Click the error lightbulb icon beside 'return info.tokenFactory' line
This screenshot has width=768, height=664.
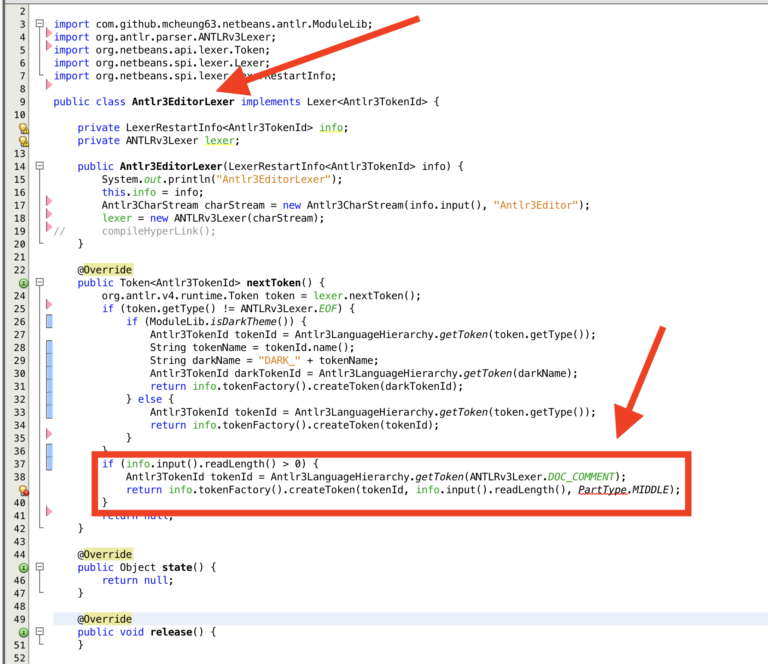[x=23, y=490]
